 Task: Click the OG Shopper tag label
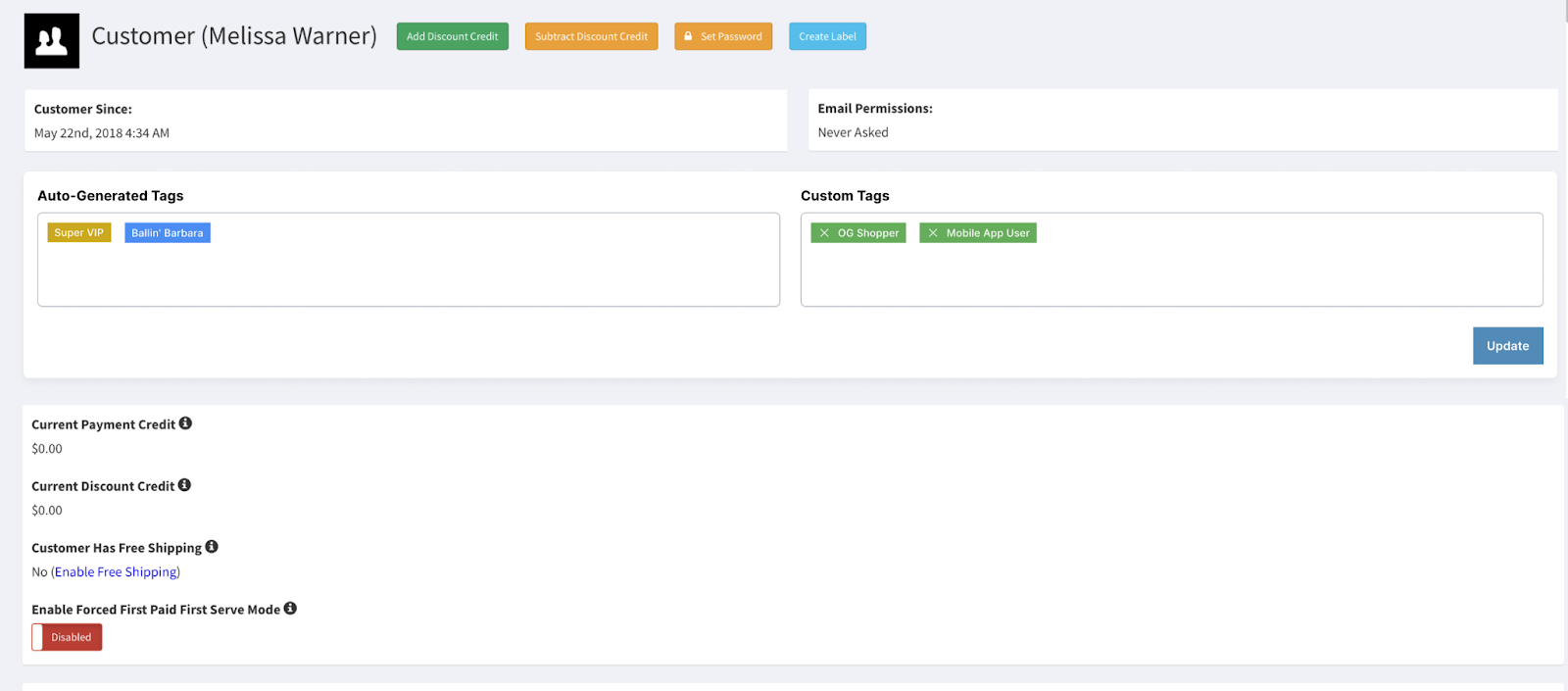[867, 233]
